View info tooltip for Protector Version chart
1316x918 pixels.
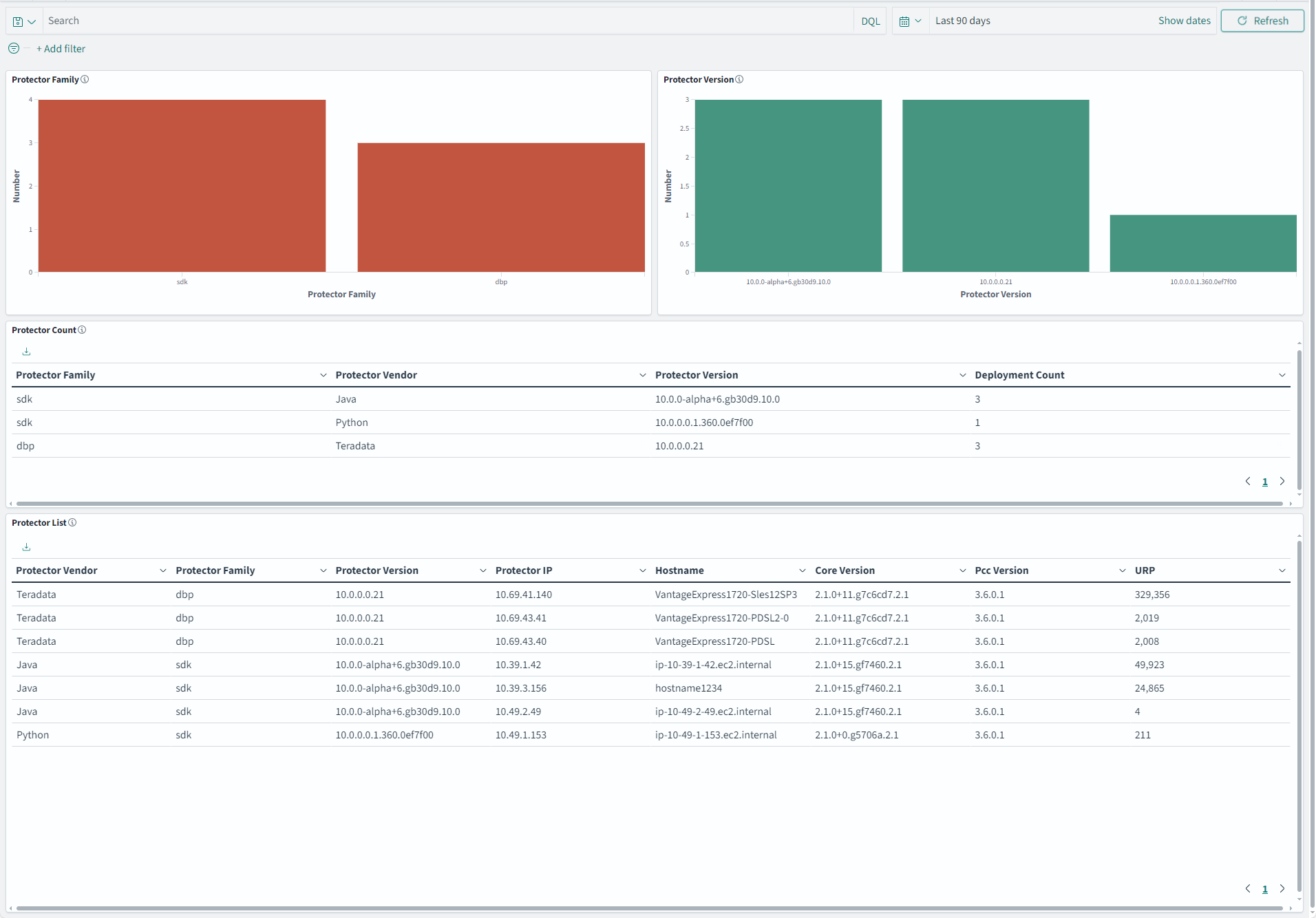tap(739, 79)
